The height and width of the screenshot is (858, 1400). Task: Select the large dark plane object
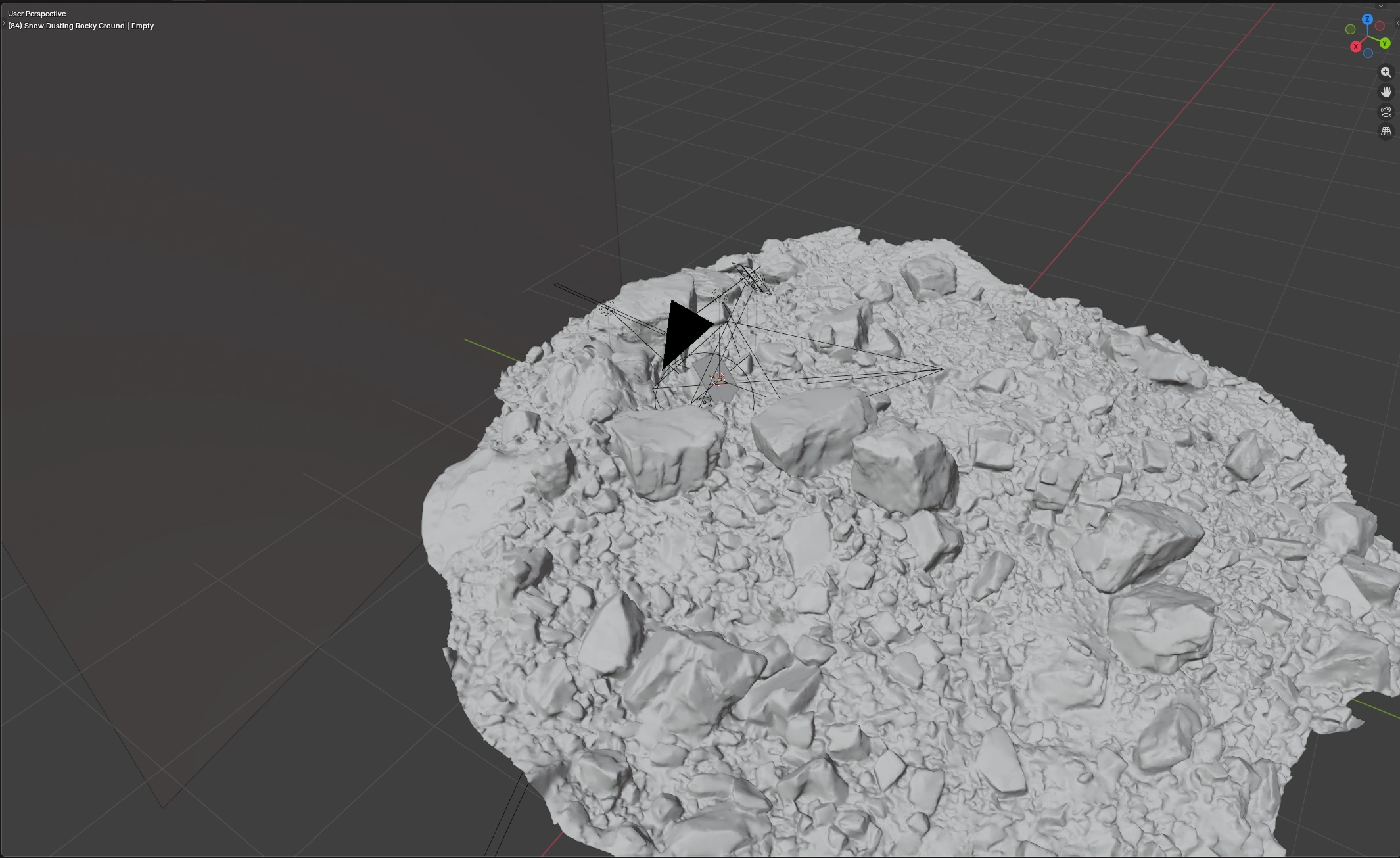pos(296,263)
